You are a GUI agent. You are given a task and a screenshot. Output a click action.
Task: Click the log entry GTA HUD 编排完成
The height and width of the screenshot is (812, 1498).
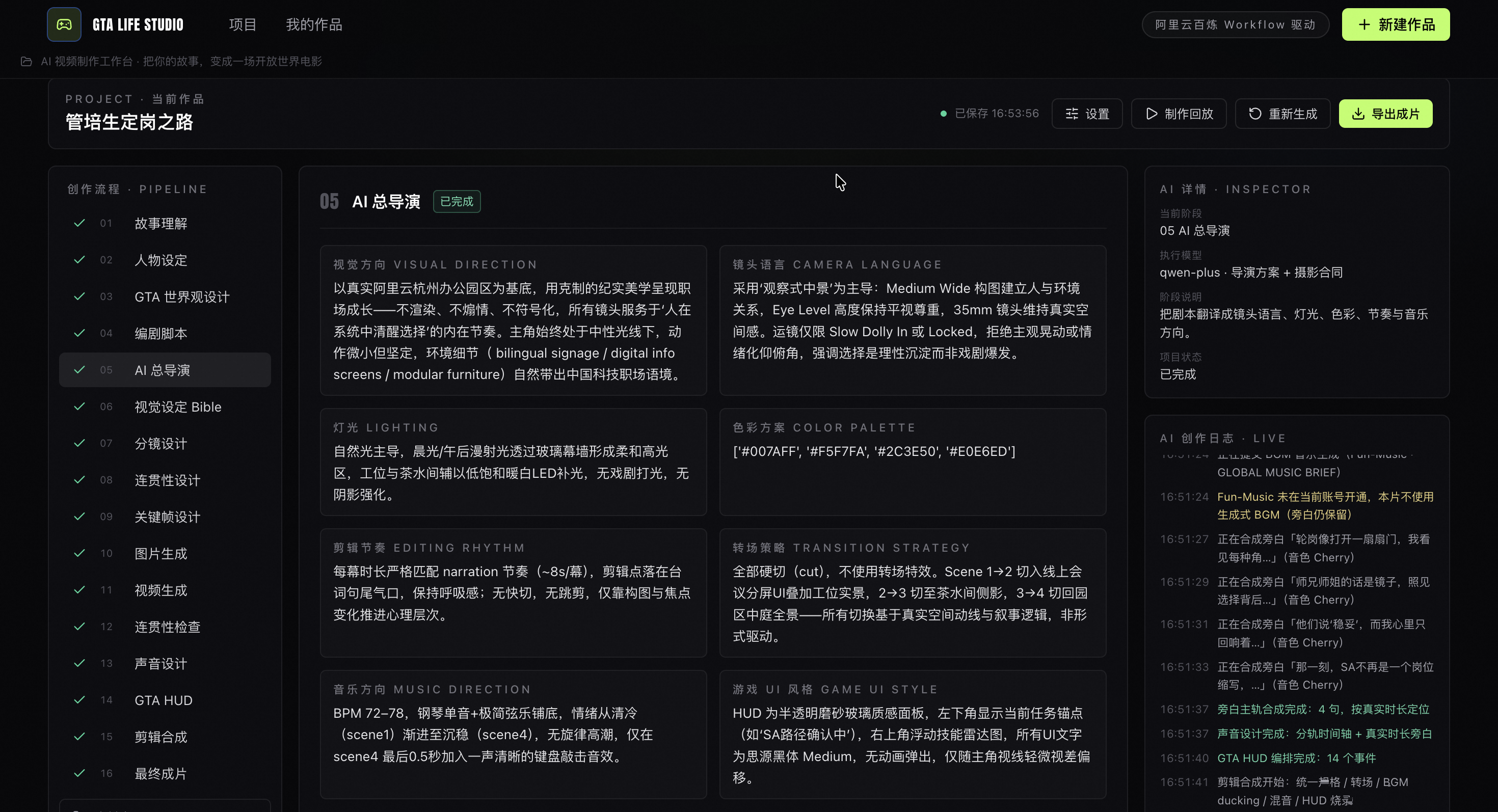[x=1296, y=758]
